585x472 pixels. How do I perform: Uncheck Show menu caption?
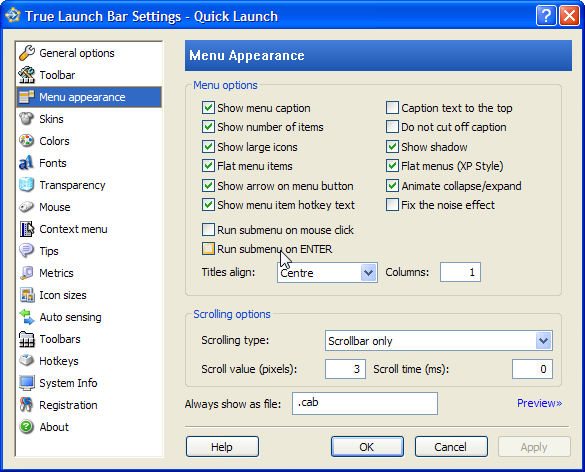[208, 108]
